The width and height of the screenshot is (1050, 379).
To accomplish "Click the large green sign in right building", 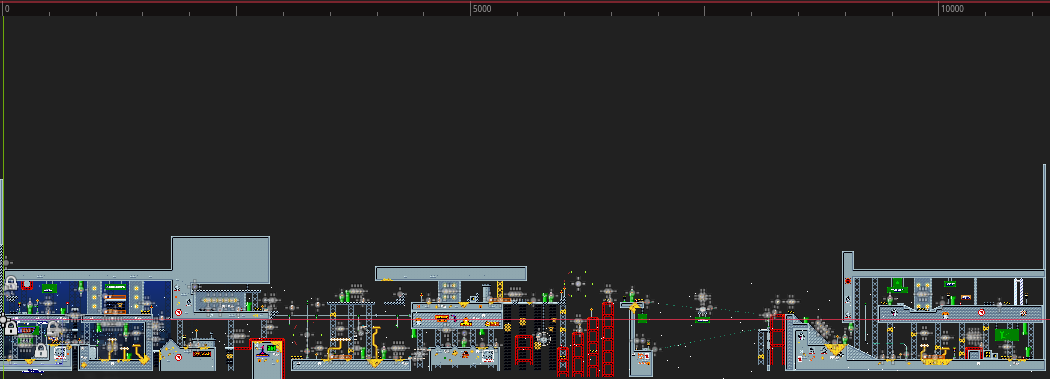I will click(x=1006, y=335).
